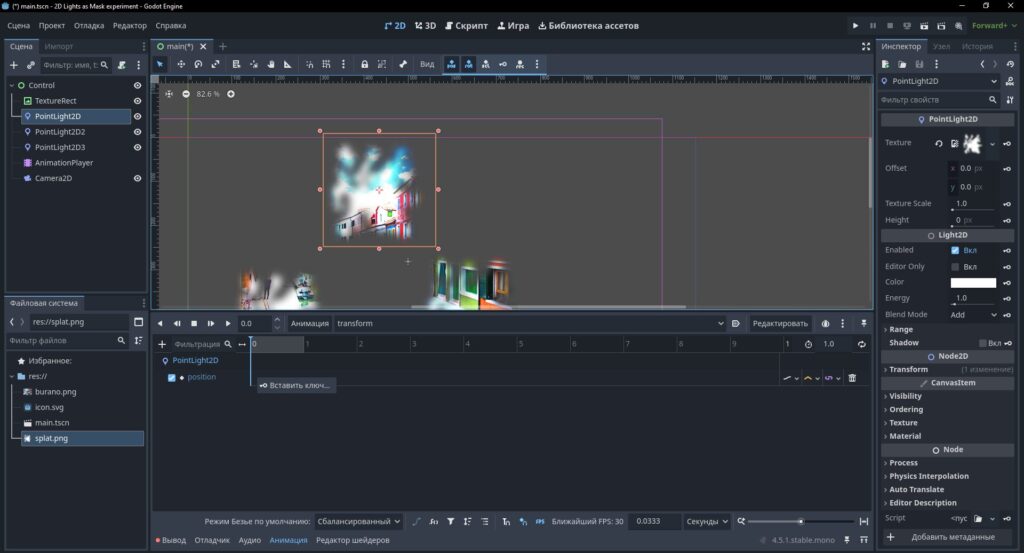Click the Редактировать animation button

(x=780, y=323)
